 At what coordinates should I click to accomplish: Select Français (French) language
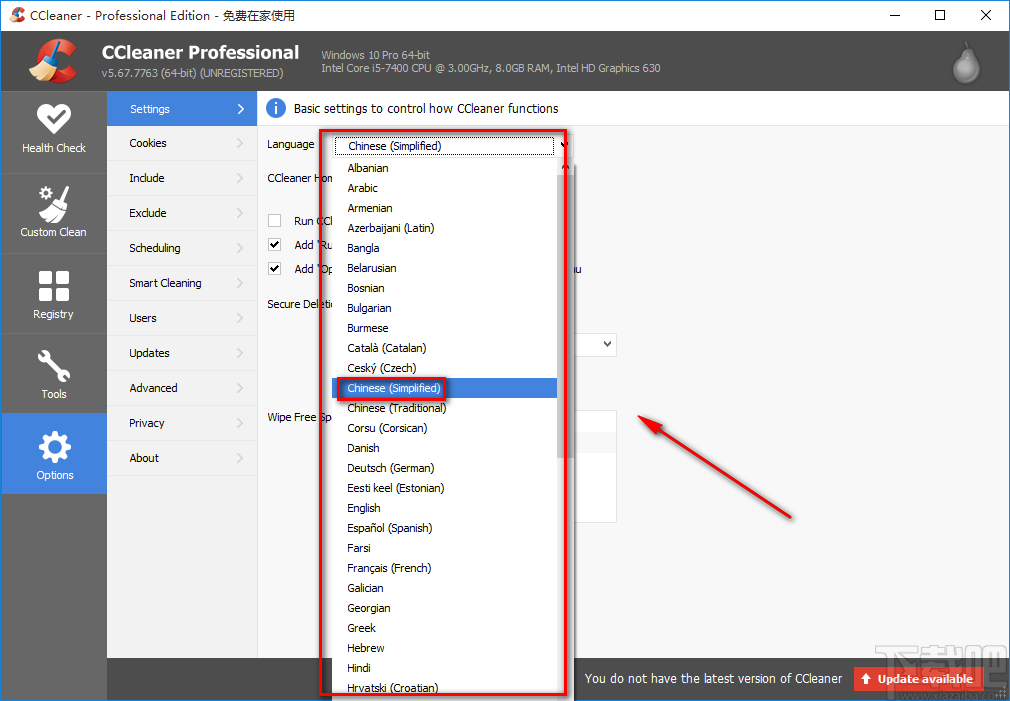coord(444,568)
